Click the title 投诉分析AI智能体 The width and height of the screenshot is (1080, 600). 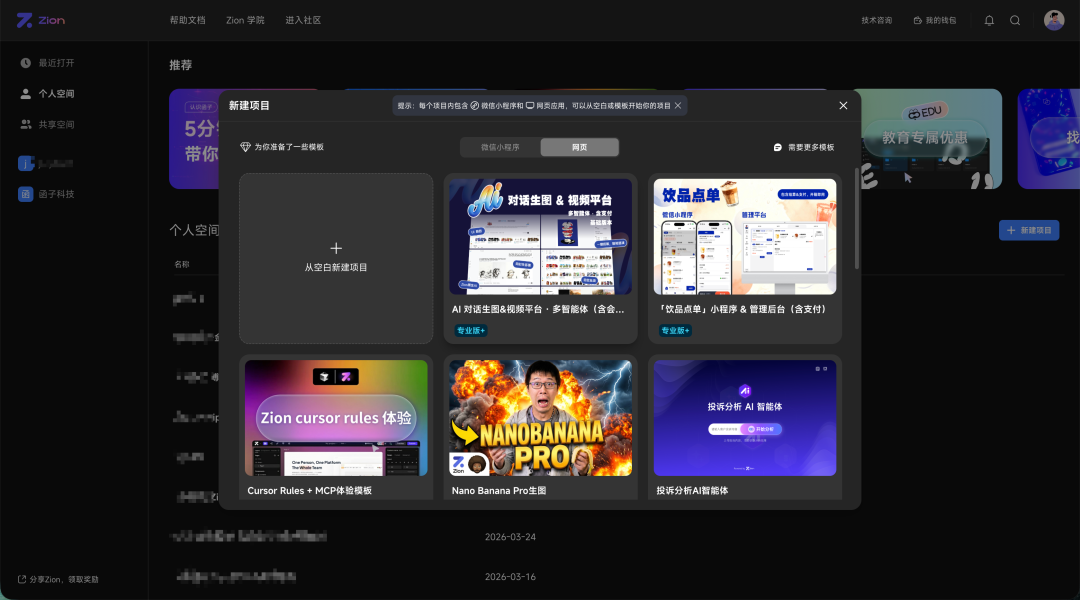coord(692,490)
